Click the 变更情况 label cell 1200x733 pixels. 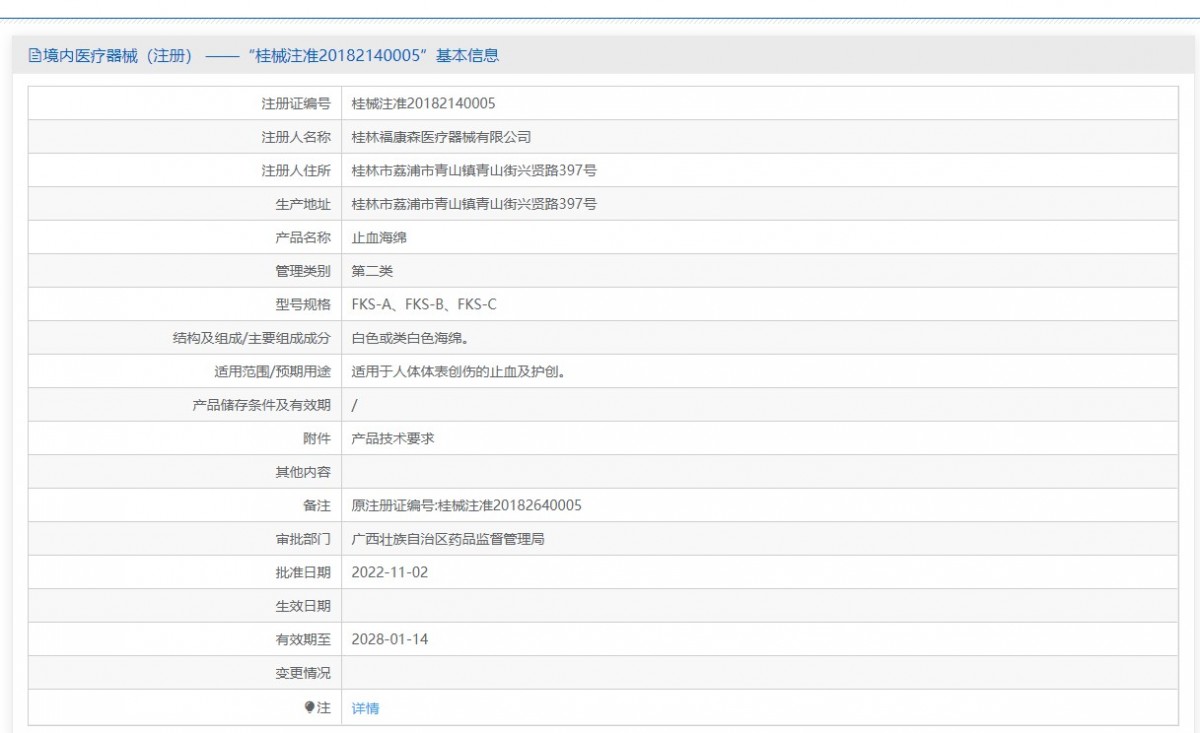coord(184,674)
